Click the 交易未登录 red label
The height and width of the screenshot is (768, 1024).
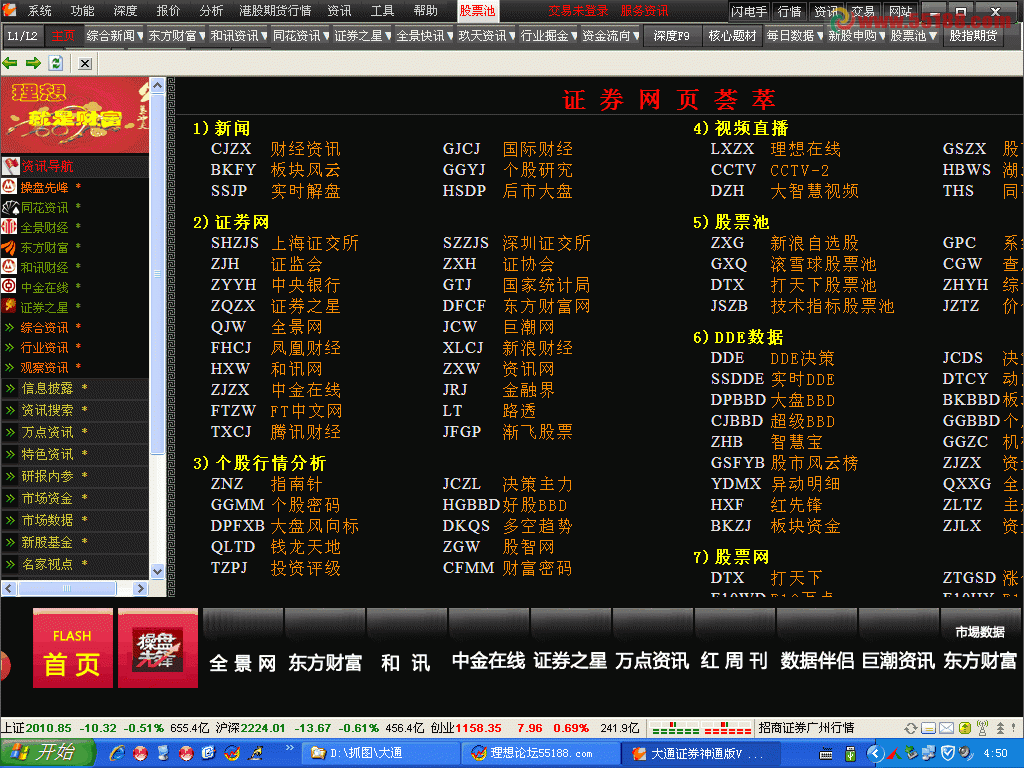coord(578,10)
